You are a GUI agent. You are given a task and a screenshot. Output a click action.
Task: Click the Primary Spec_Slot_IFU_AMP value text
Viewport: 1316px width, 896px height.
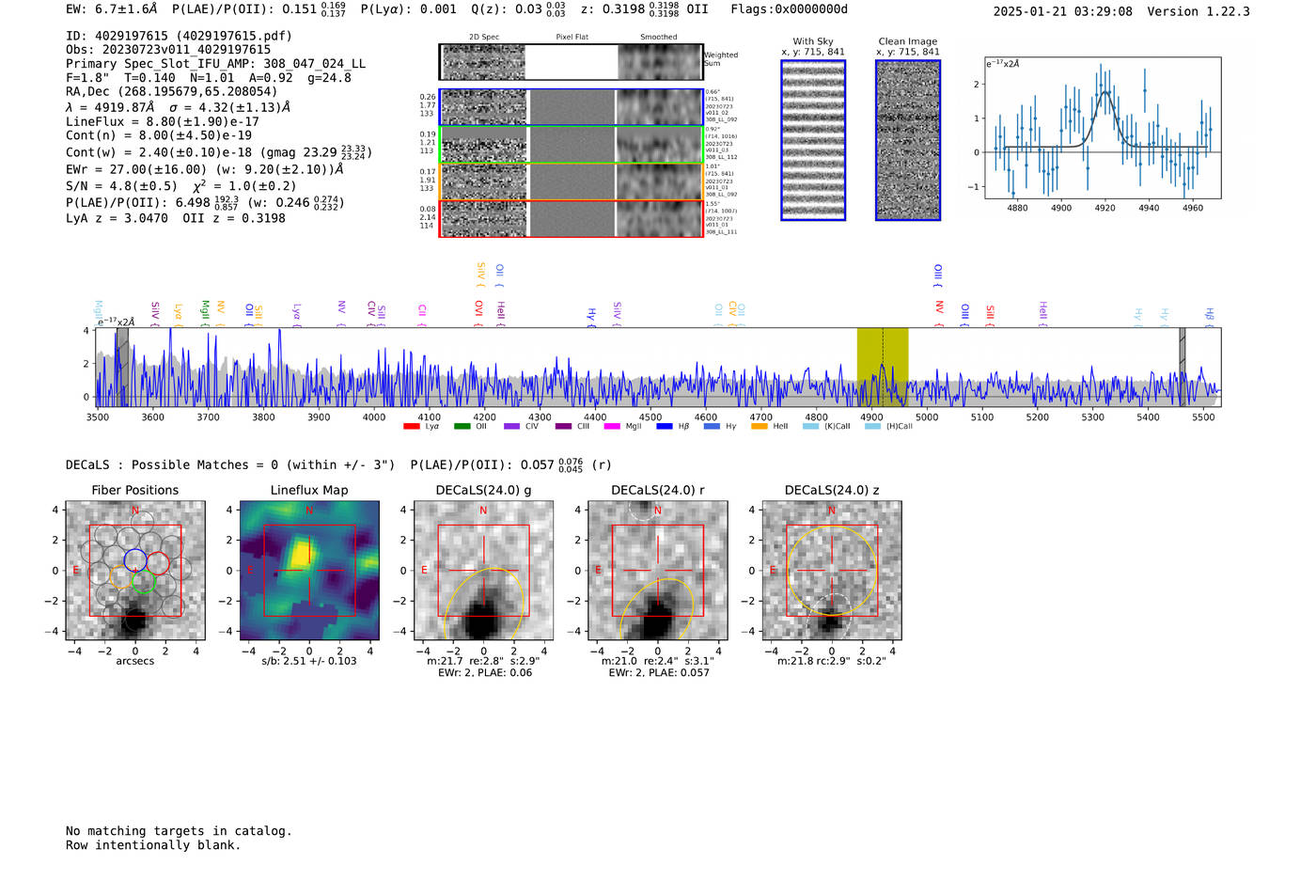pyautogui.click(x=314, y=64)
